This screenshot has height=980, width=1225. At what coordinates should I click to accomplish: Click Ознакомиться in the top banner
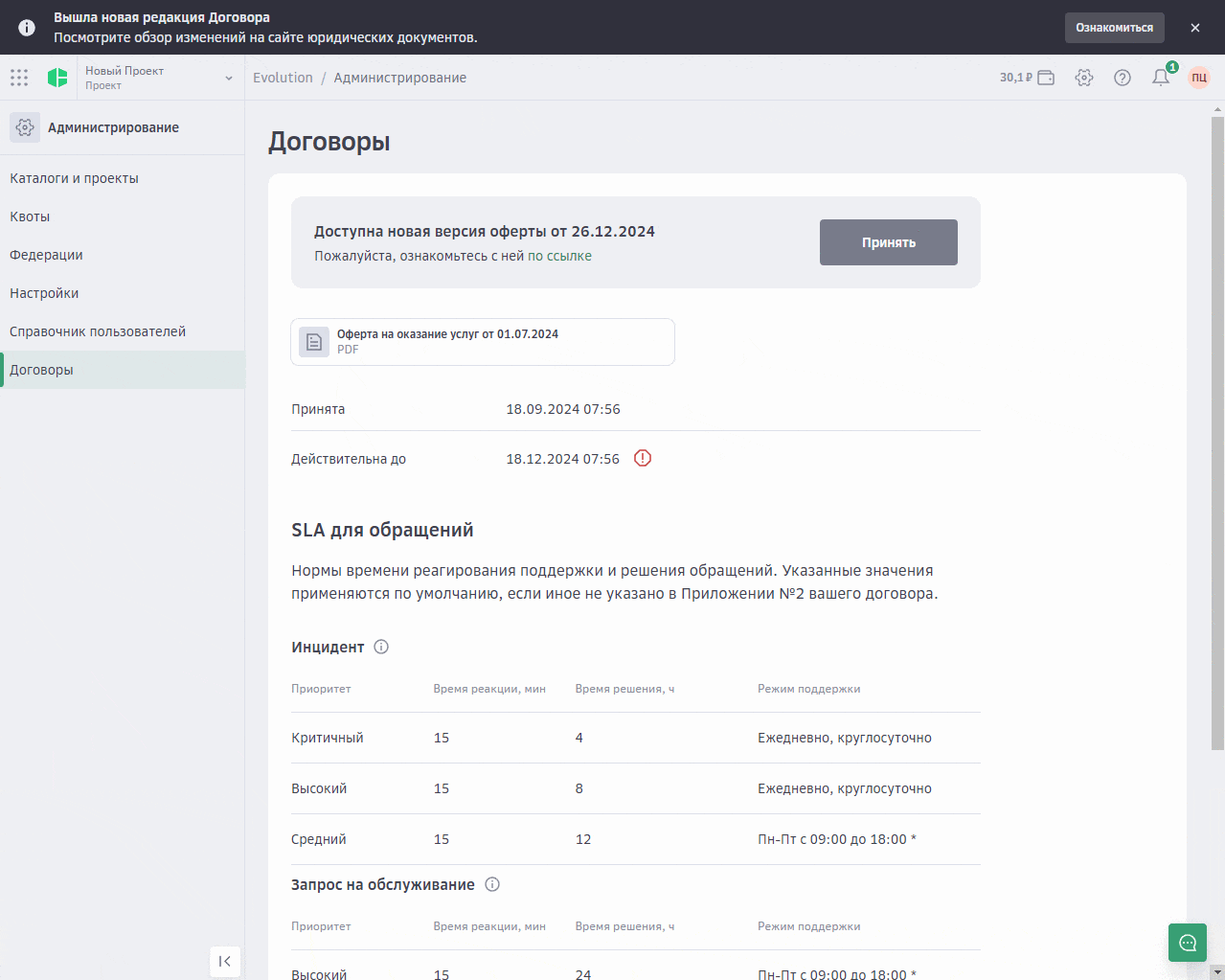(x=1114, y=28)
